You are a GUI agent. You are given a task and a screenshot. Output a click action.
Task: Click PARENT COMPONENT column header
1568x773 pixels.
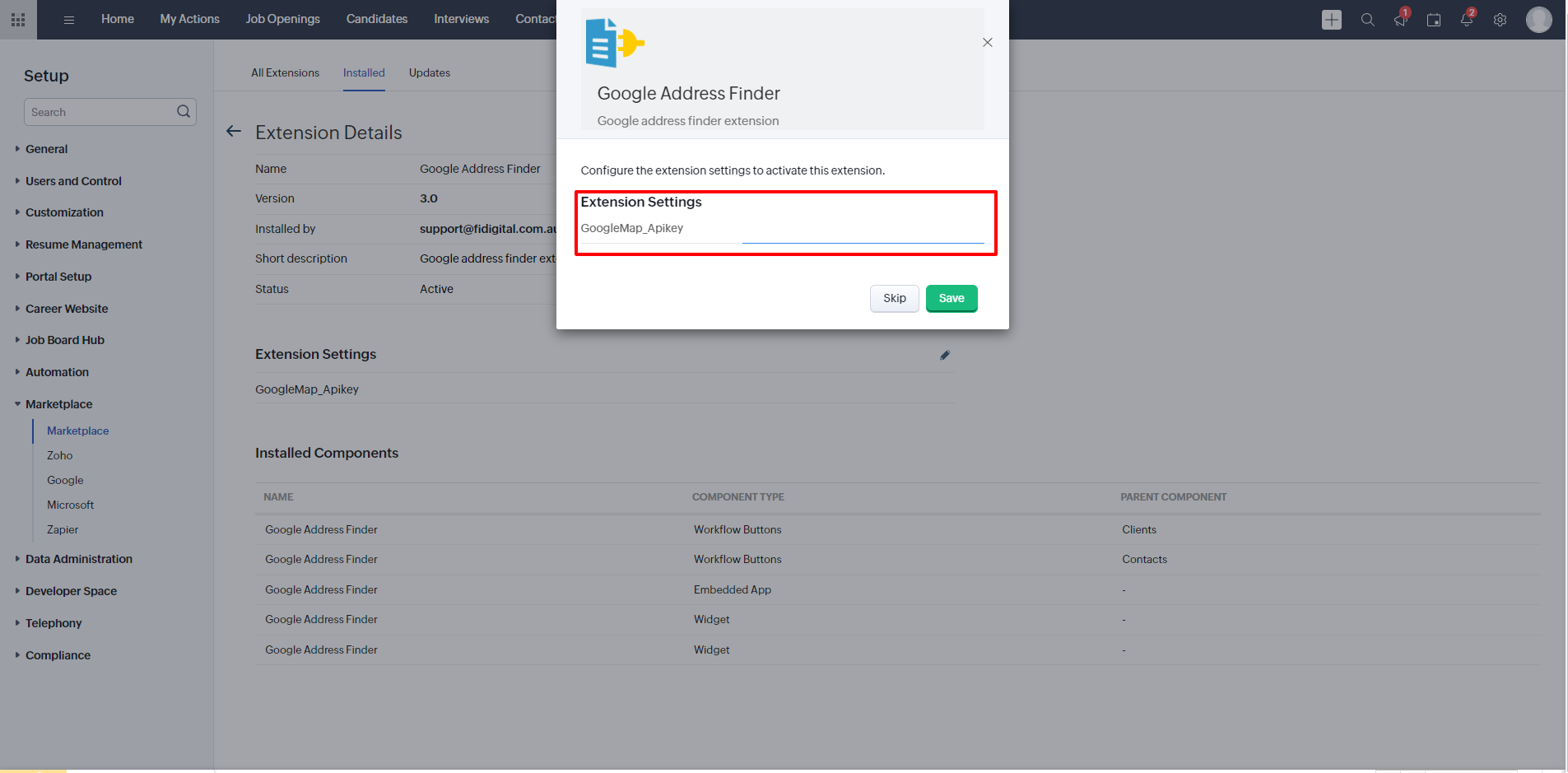[x=1173, y=497]
